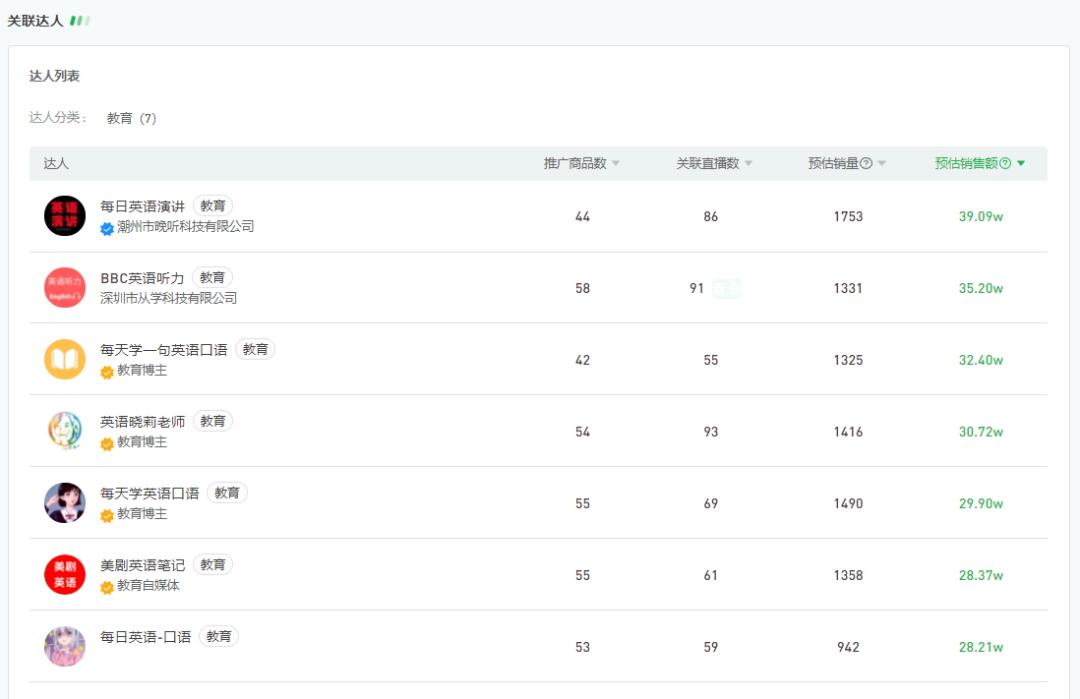Click the avatar of 每日英语-口语
This screenshot has width=1080, height=699.
pyautogui.click(x=65, y=646)
